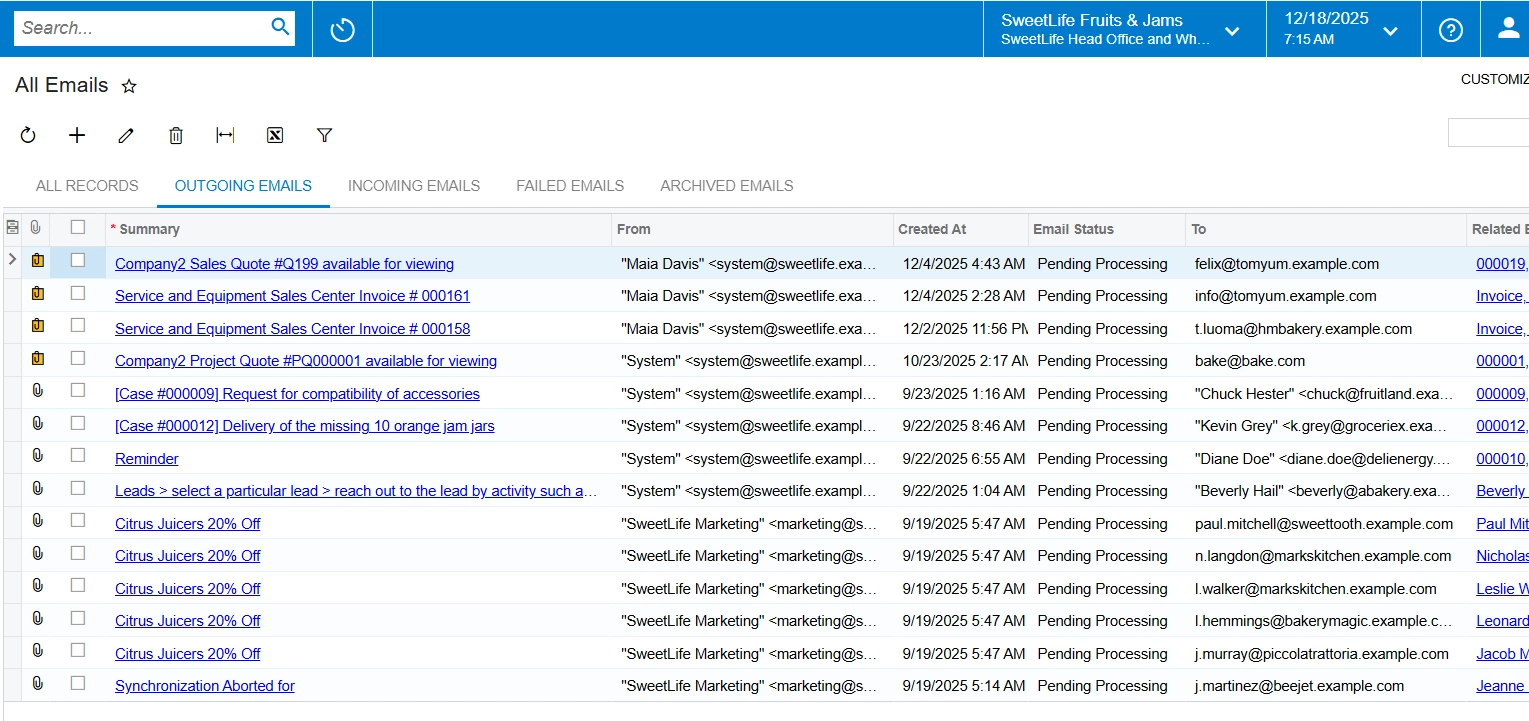Click paperclip icon in Synchronization Aborted row
This screenshot has height=721, width=1529.
[37, 683]
